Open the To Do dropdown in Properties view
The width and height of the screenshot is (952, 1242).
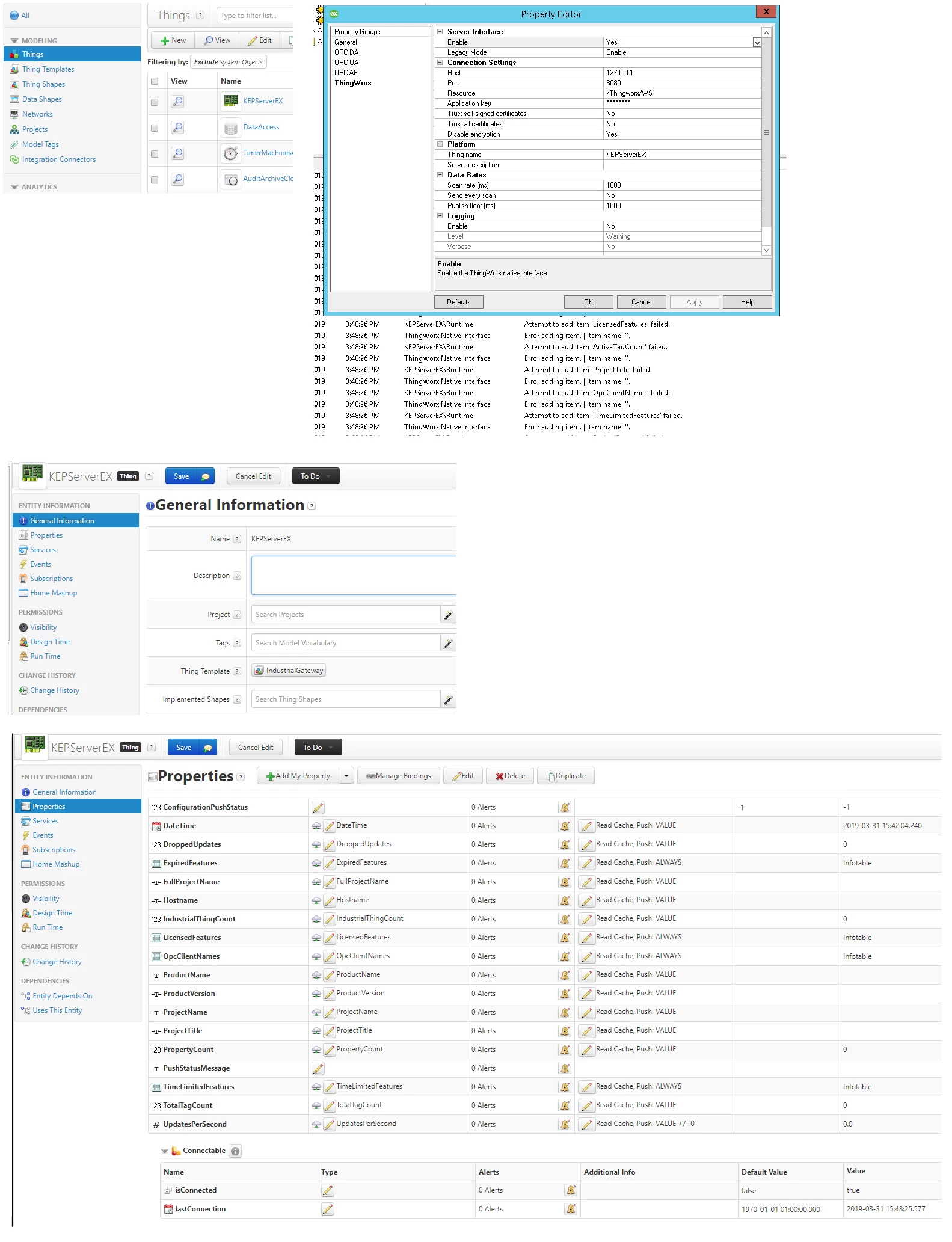[x=318, y=748]
